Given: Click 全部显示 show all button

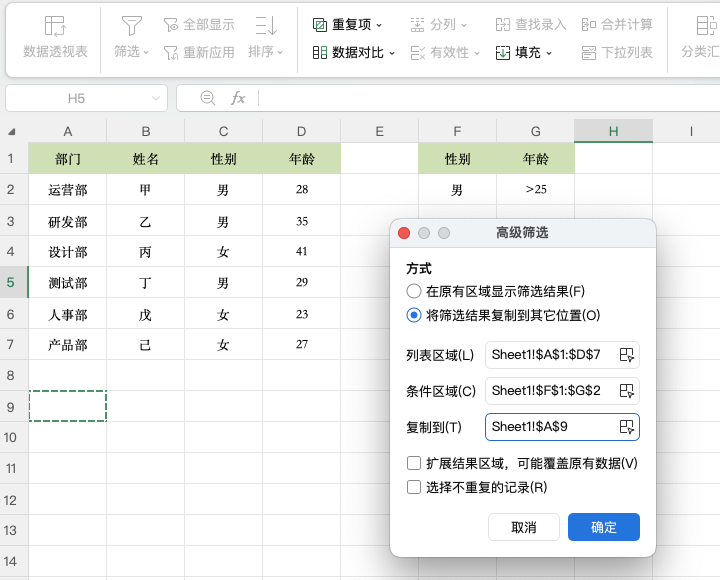Looking at the screenshot, I should click(199, 24).
